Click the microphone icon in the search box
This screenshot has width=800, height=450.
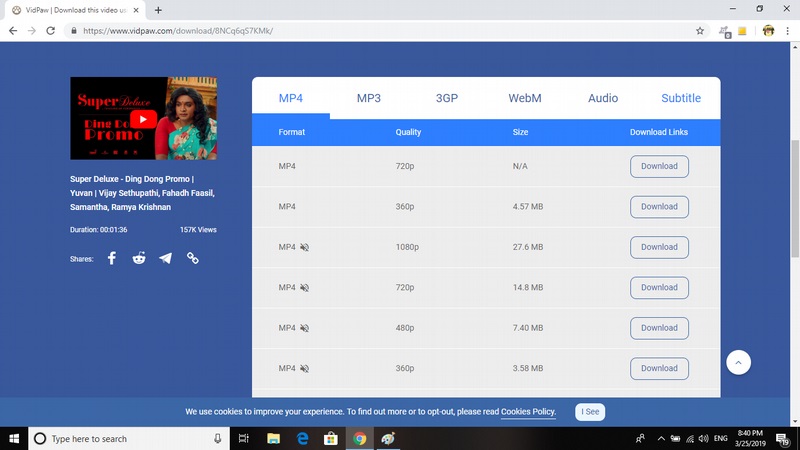[x=218, y=438]
